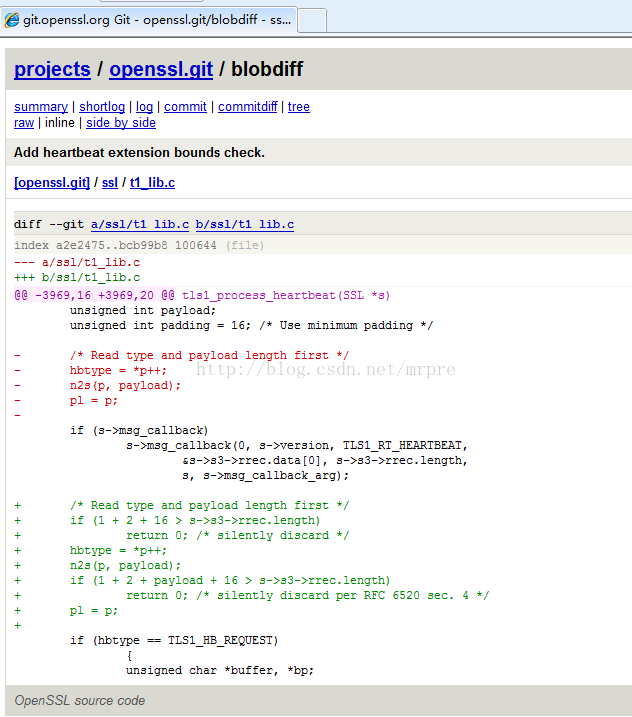This screenshot has height=717, width=632.
Task: Open a new blank browser tab
Action: (312, 21)
